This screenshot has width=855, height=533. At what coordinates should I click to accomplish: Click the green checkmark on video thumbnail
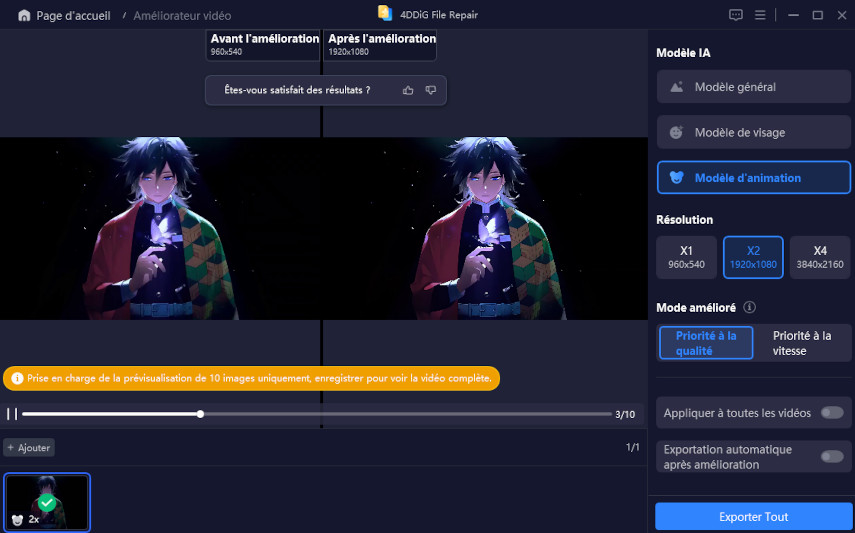(46, 502)
